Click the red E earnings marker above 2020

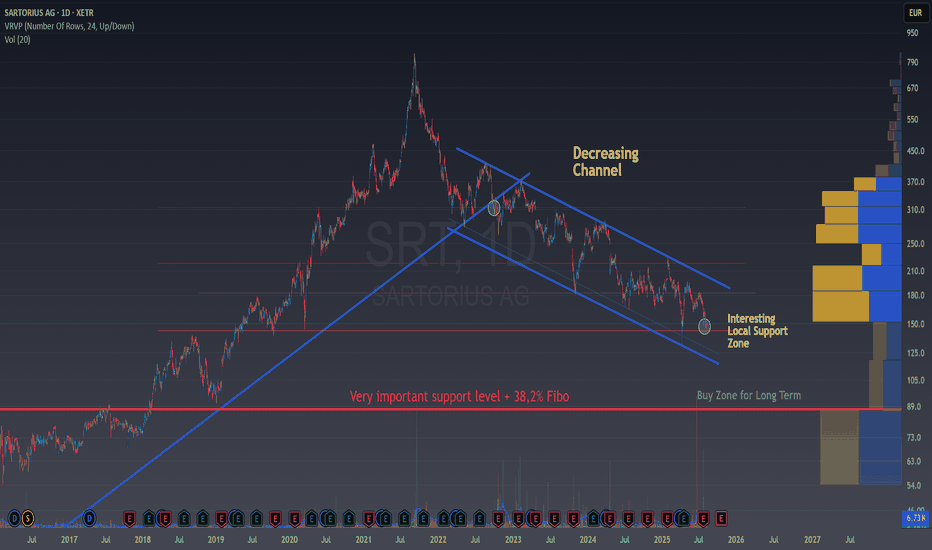tap(294, 519)
